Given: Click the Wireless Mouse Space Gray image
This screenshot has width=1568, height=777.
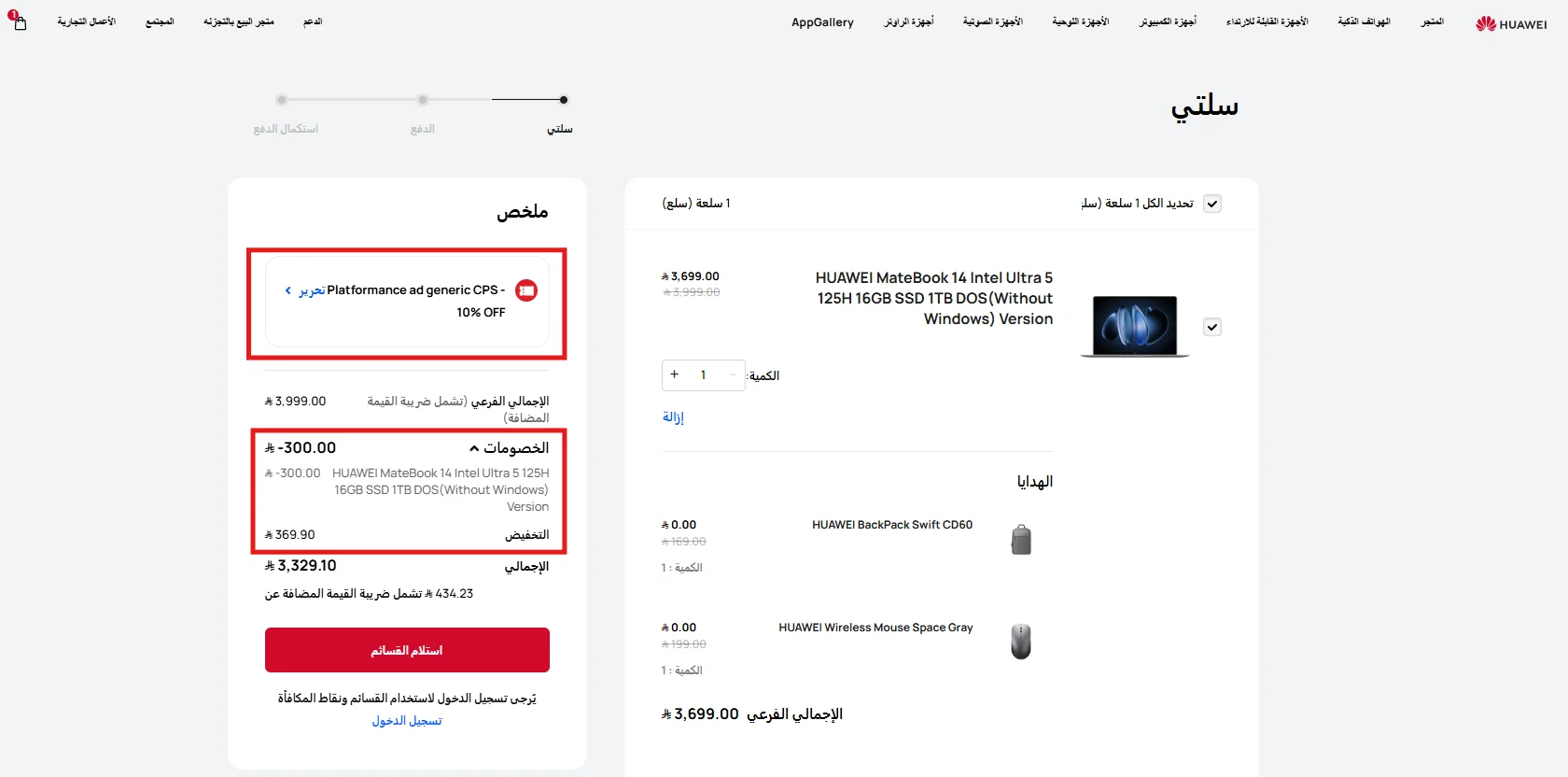Looking at the screenshot, I should [1021, 642].
